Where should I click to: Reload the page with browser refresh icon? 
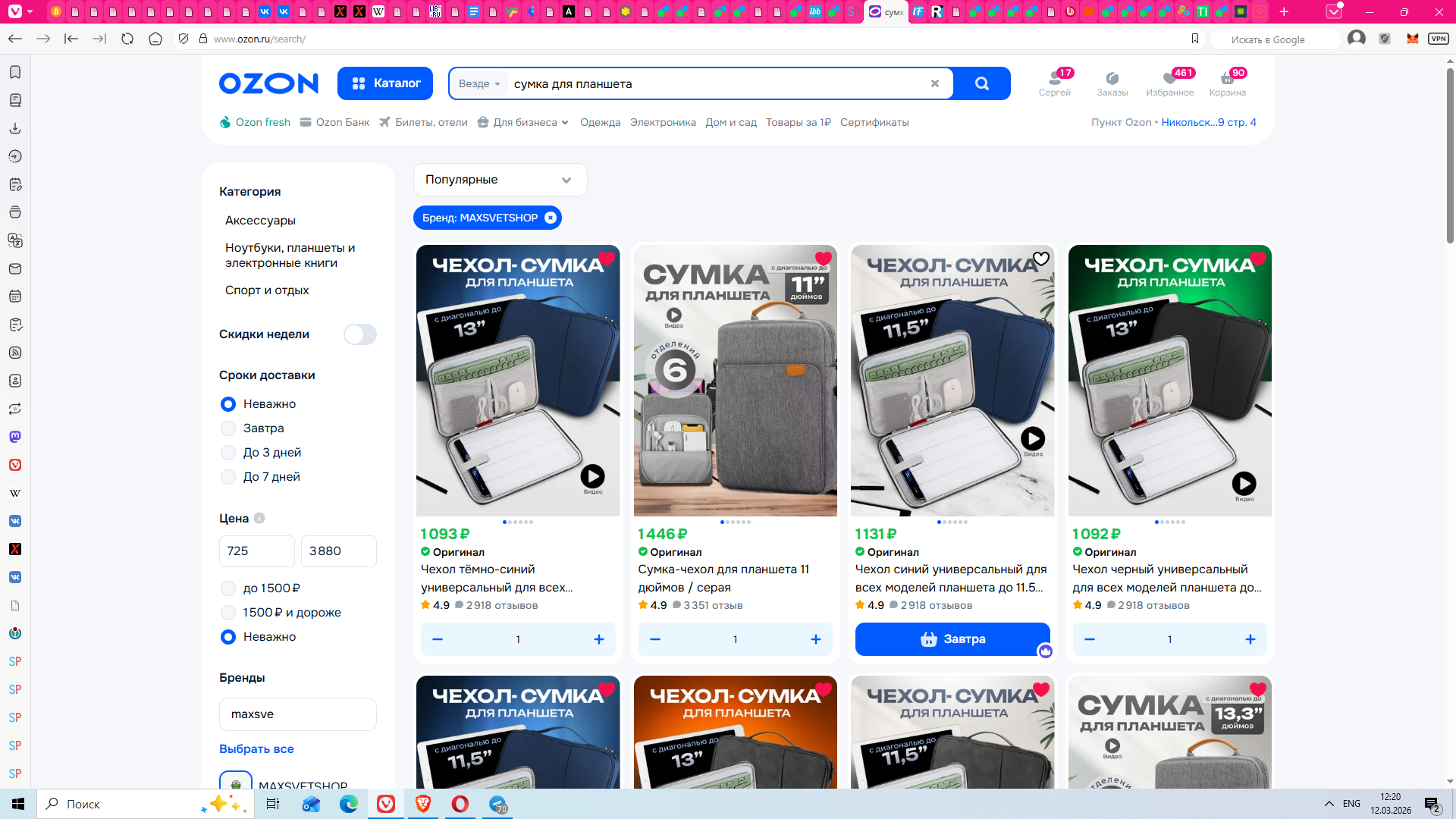click(x=127, y=39)
